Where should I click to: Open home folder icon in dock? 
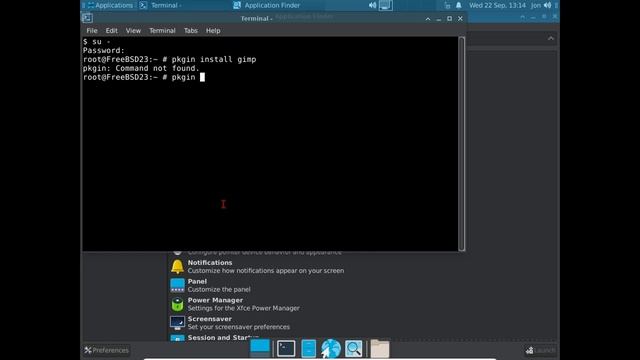(380, 349)
